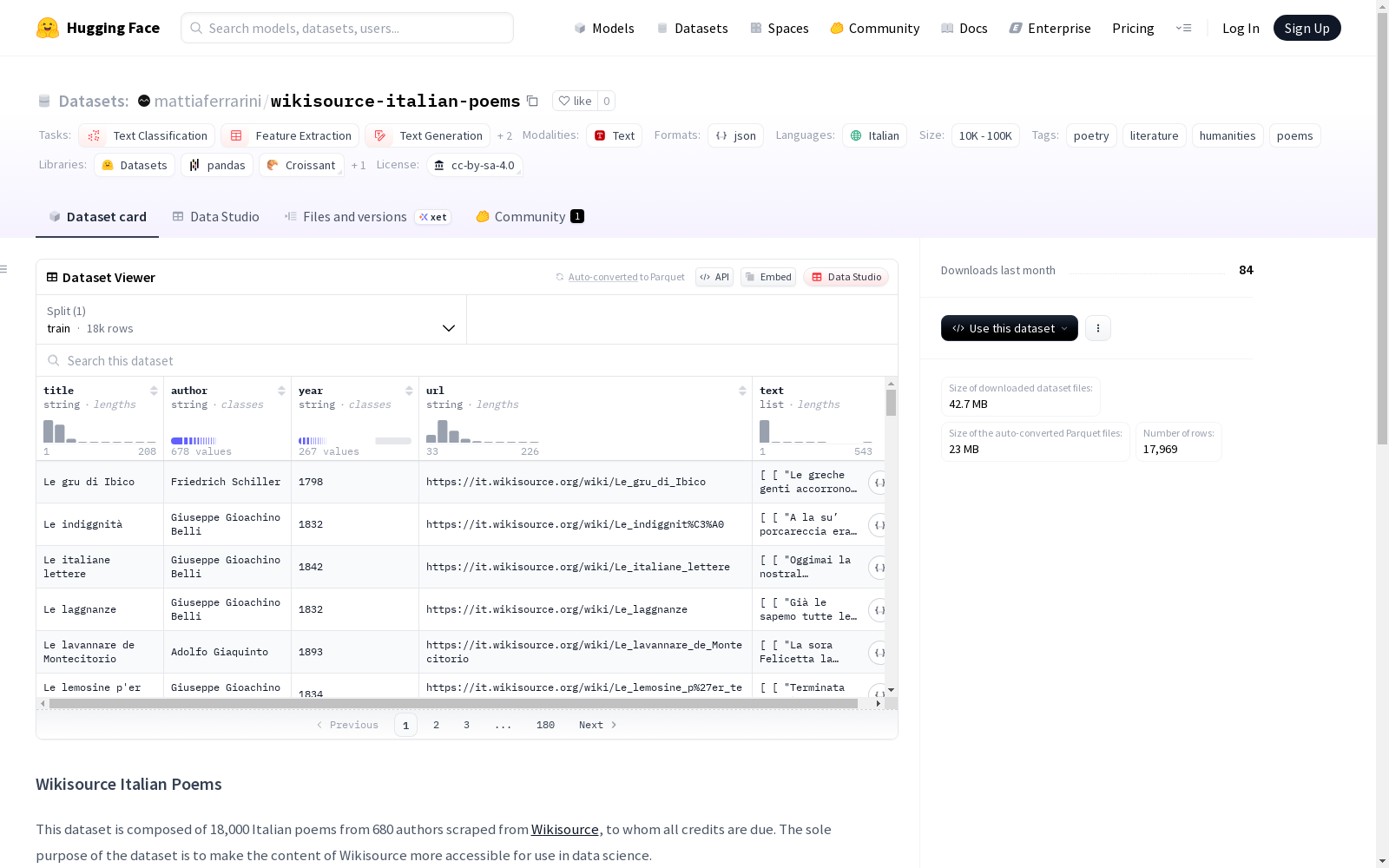The image size is (1389, 868).
Task: Open the Data Studio tab
Action: (215, 217)
